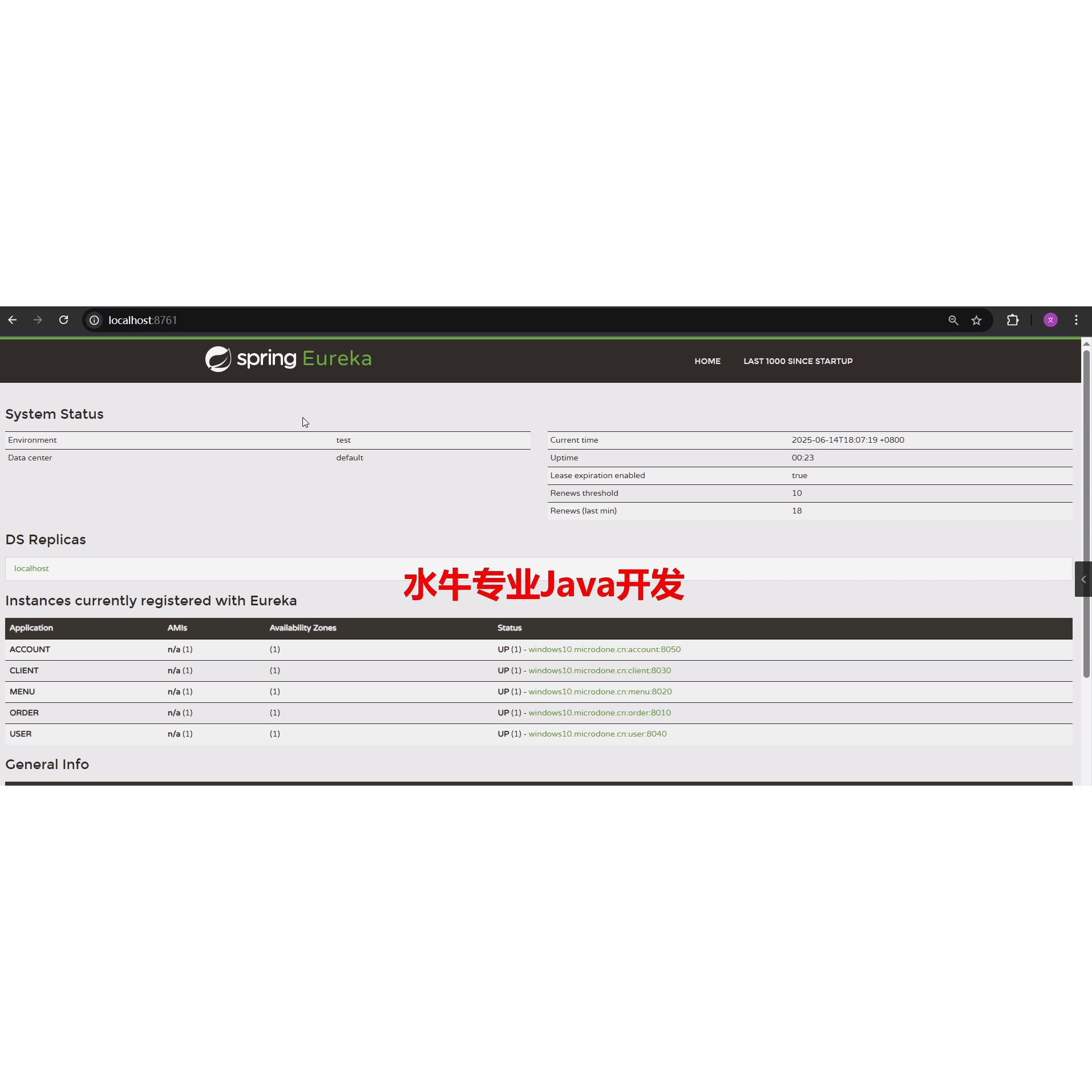This screenshot has height=1092, width=1092.
Task: Go back with the browser back arrow
Action: click(13, 320)
